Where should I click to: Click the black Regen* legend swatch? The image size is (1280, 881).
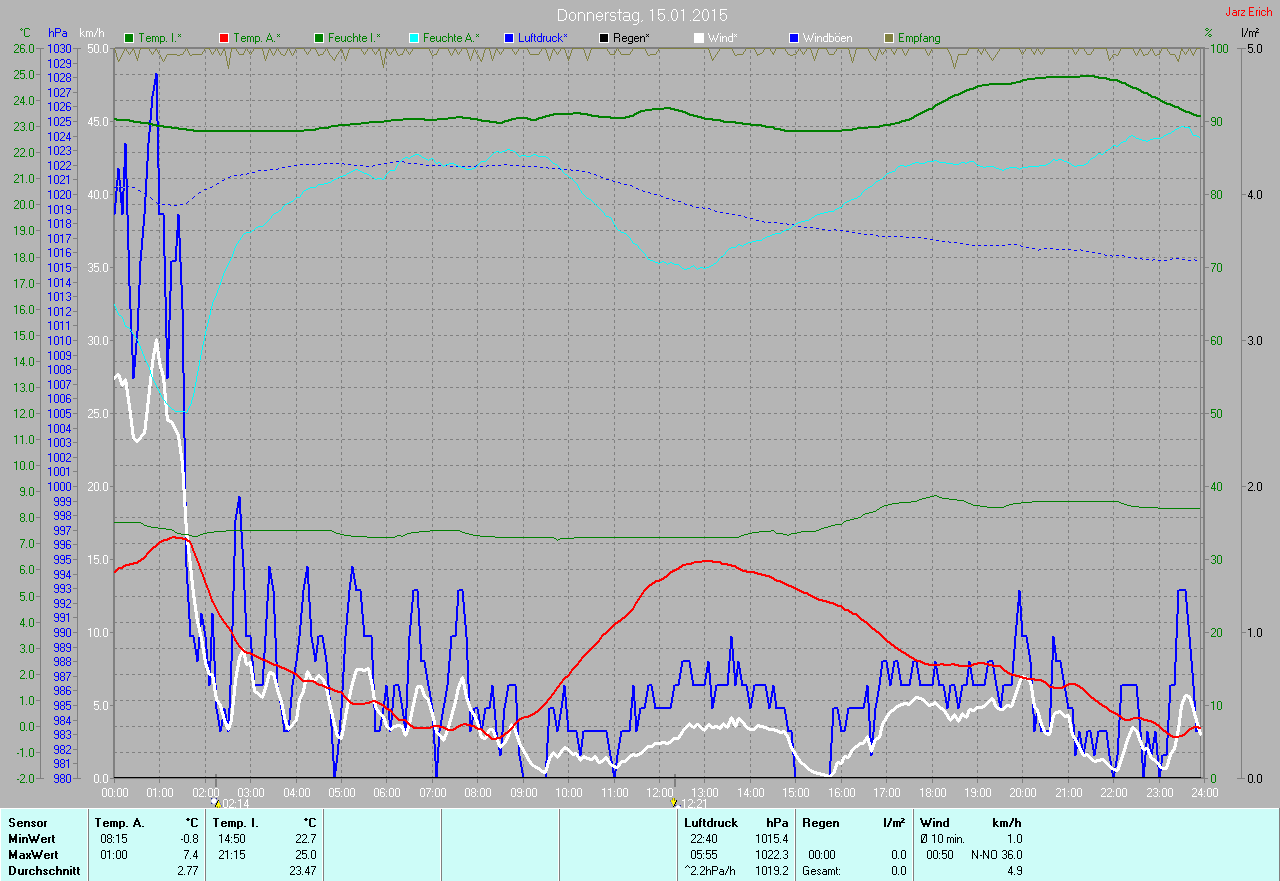click(604, 38)
